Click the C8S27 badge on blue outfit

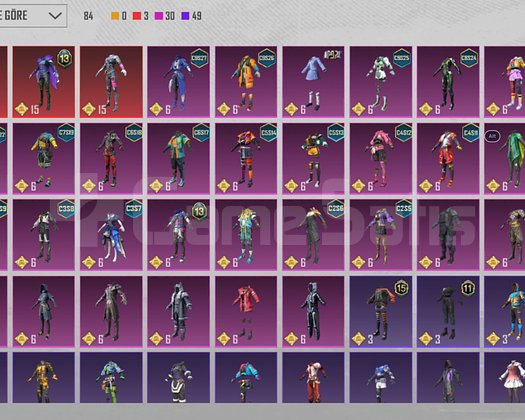point(199,58)
